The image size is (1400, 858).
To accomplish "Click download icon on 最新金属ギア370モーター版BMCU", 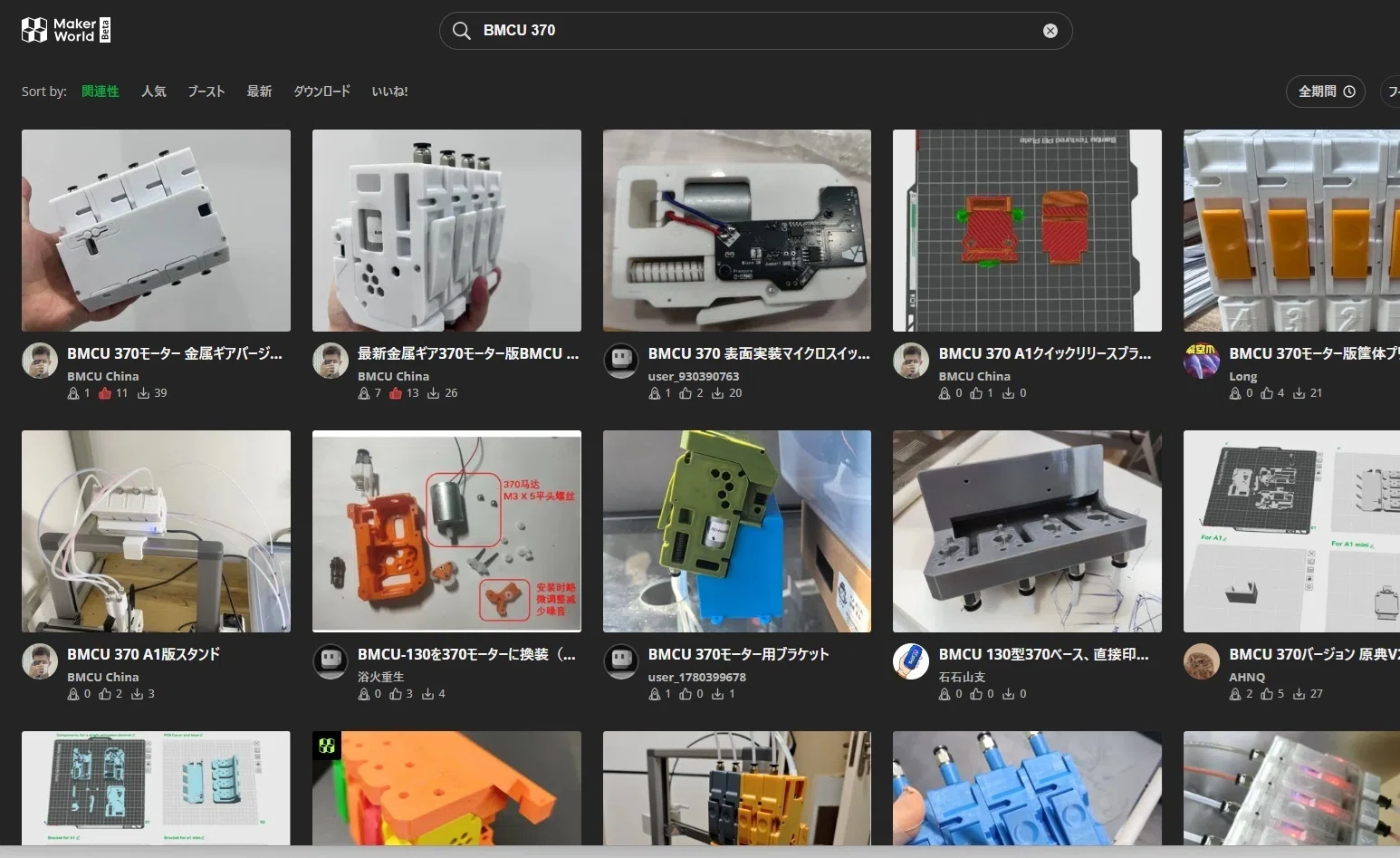I will click(x=434, y=393).
